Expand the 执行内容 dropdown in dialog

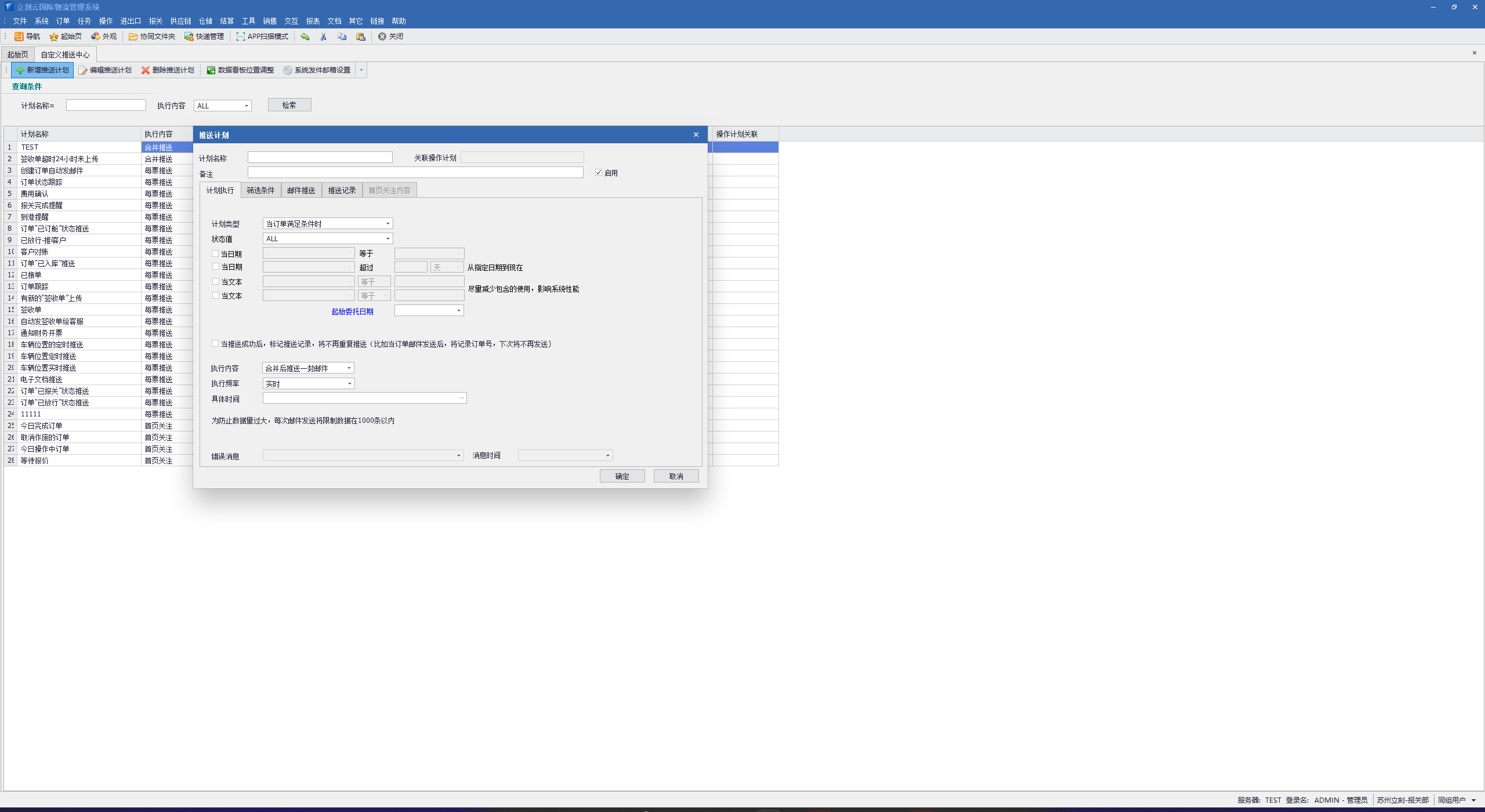[x=349, y=368]
